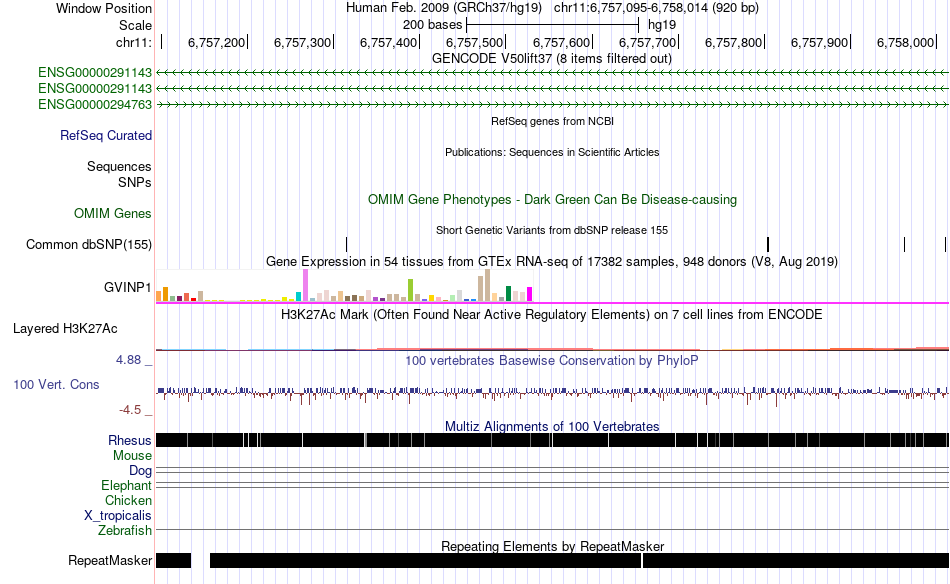Click the hg19 label beside the scale bar
950x584 pixels.
click(x=662, y=25)
